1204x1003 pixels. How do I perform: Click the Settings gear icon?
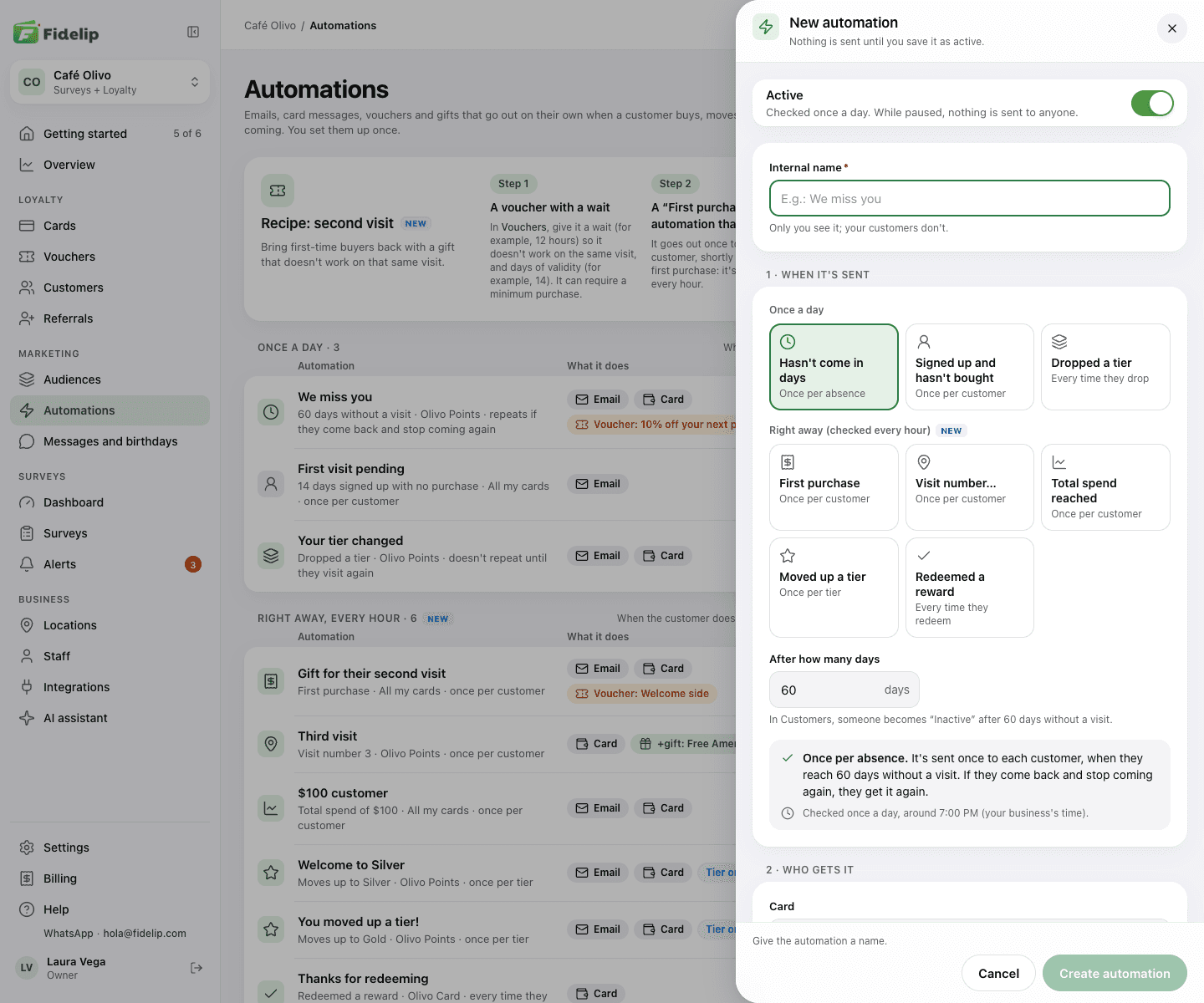(x=27, y=848)
